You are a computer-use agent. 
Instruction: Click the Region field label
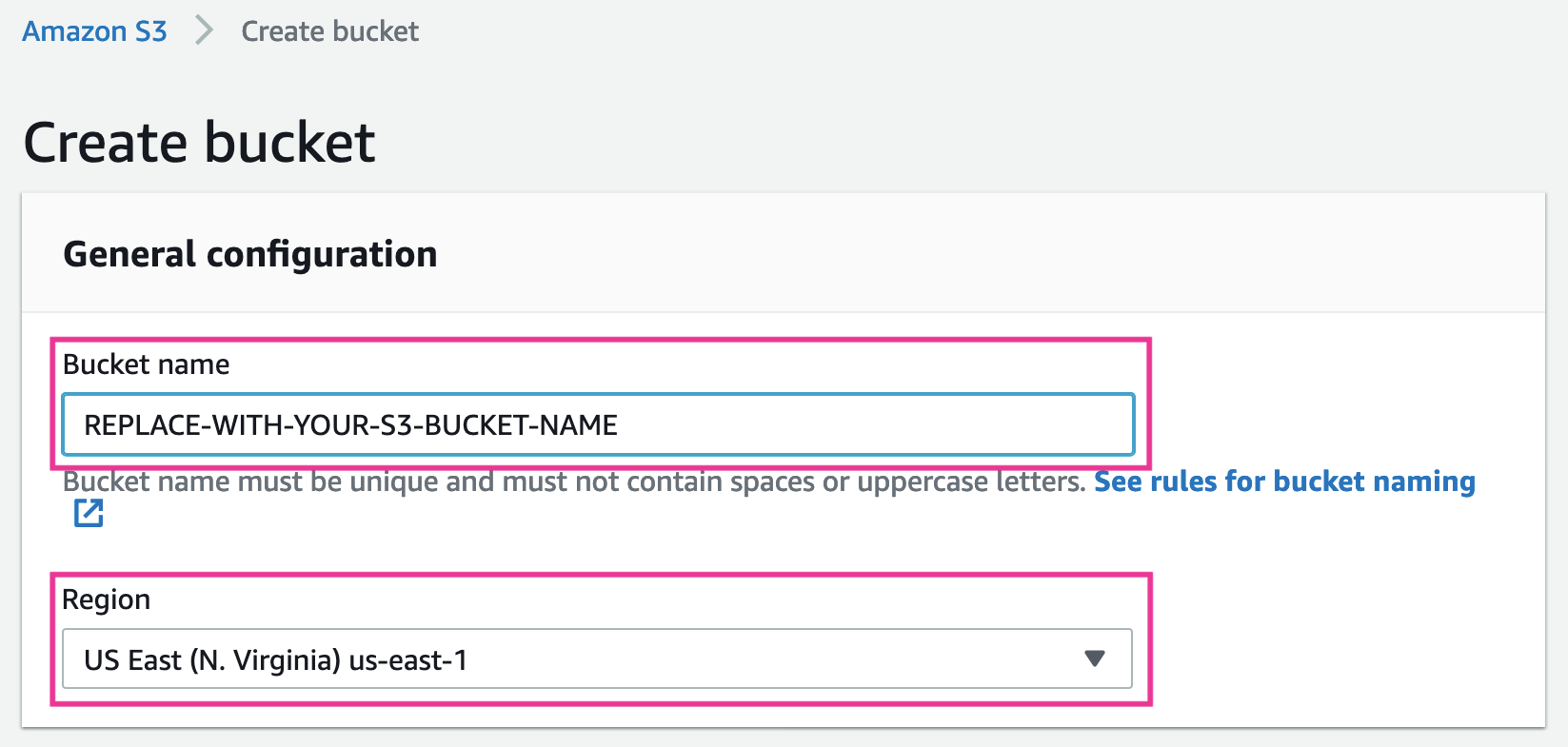click(106, 600)
